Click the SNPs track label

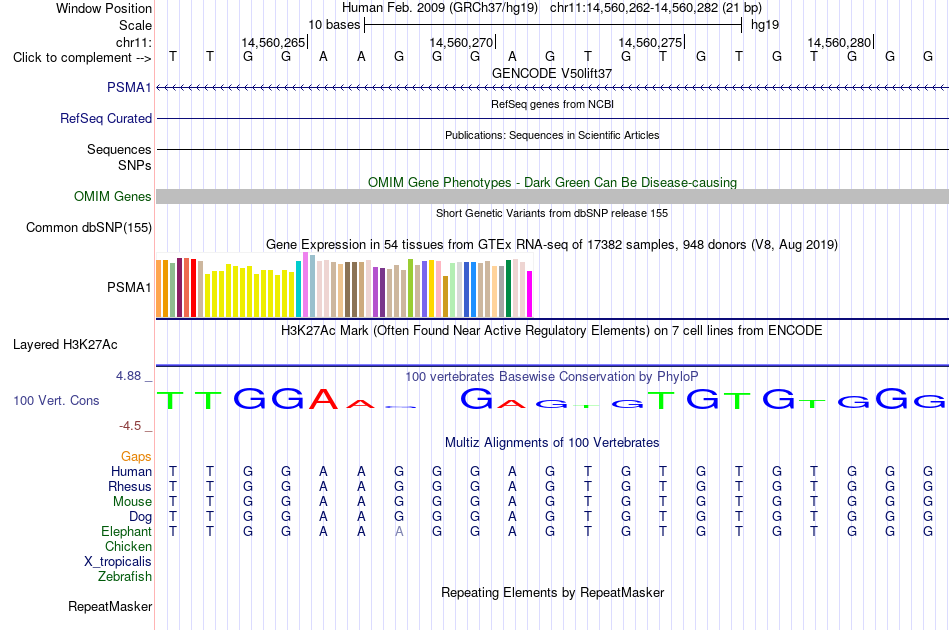pyautogui.click(x=135, y=165)
